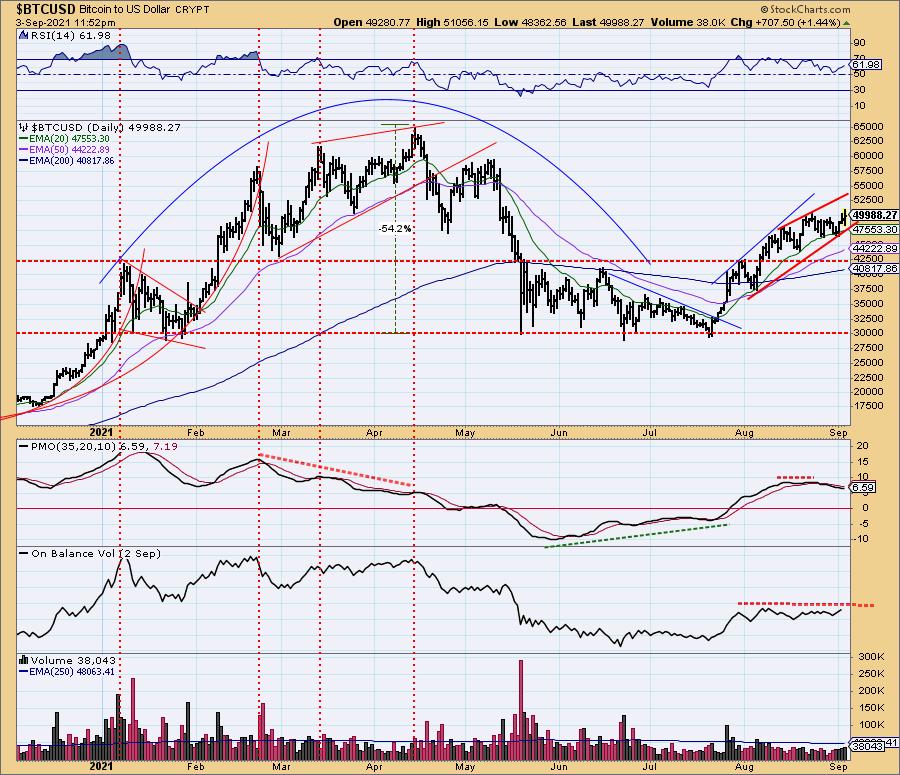Click the 30000 price axis label

point(868,333)
